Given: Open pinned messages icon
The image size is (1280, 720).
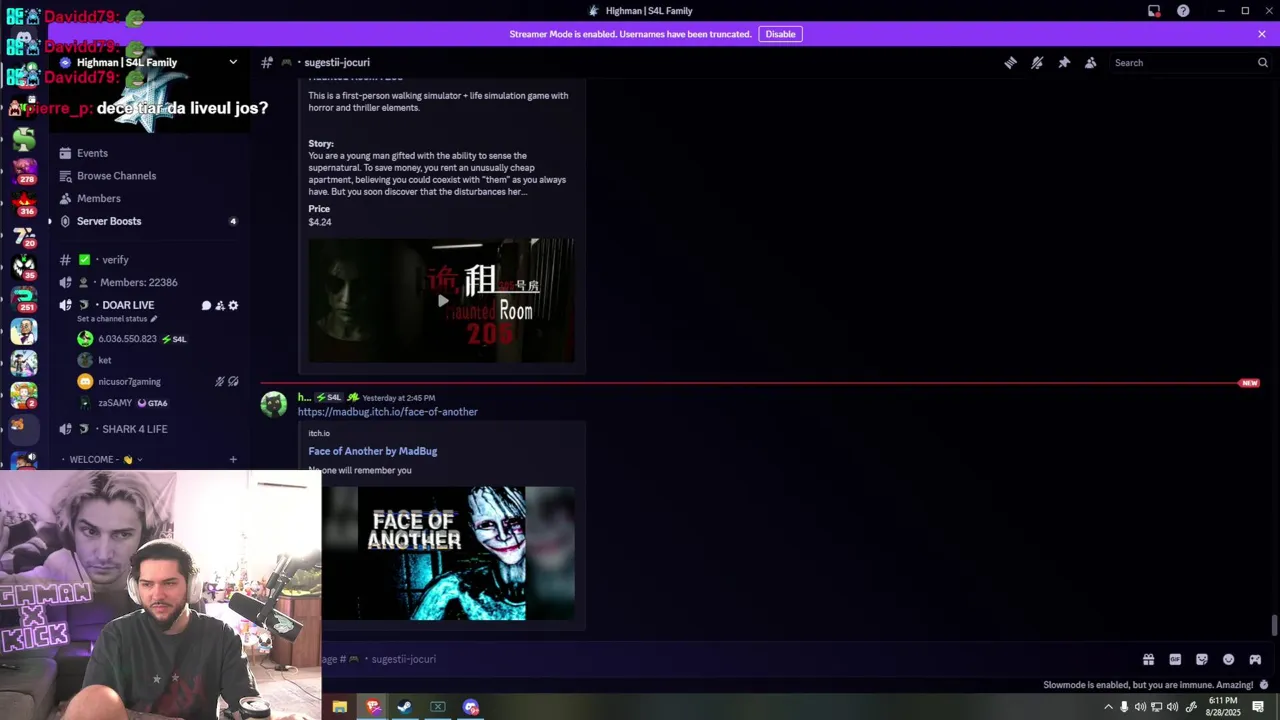Looking at the screenshot, I should [x=1064, y=62].
